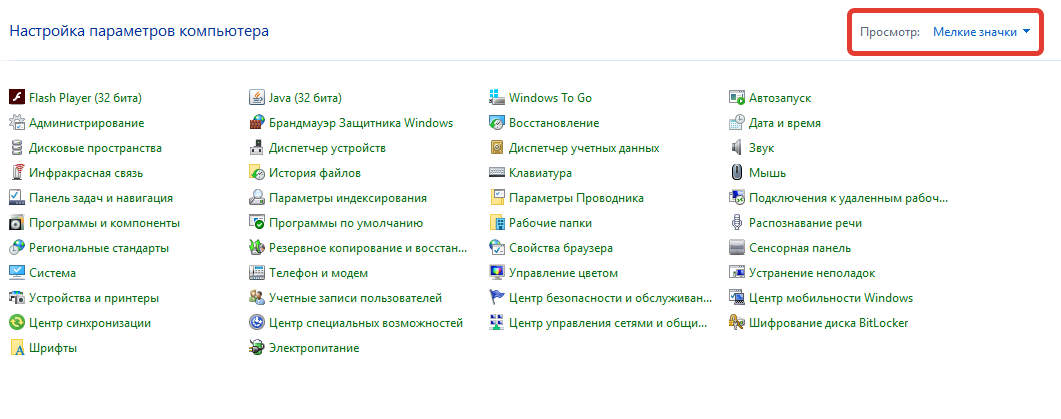
Task: Select the Параметры Проводника link
Action: pyautogui.click(x=577, y=198)
